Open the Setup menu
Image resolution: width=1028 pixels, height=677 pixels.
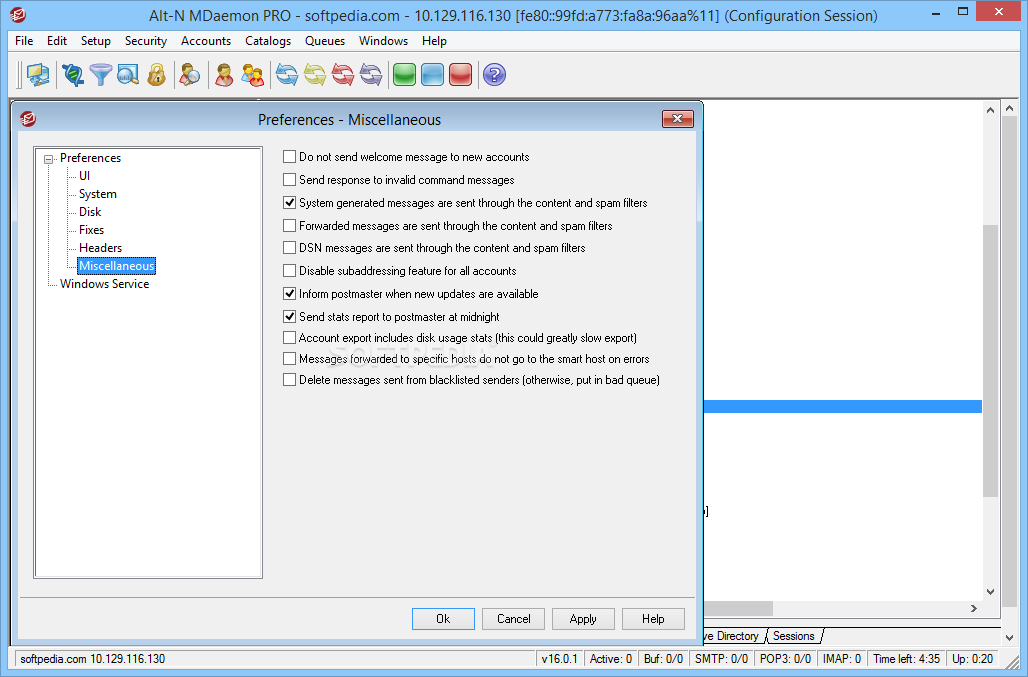click(96, 41)
